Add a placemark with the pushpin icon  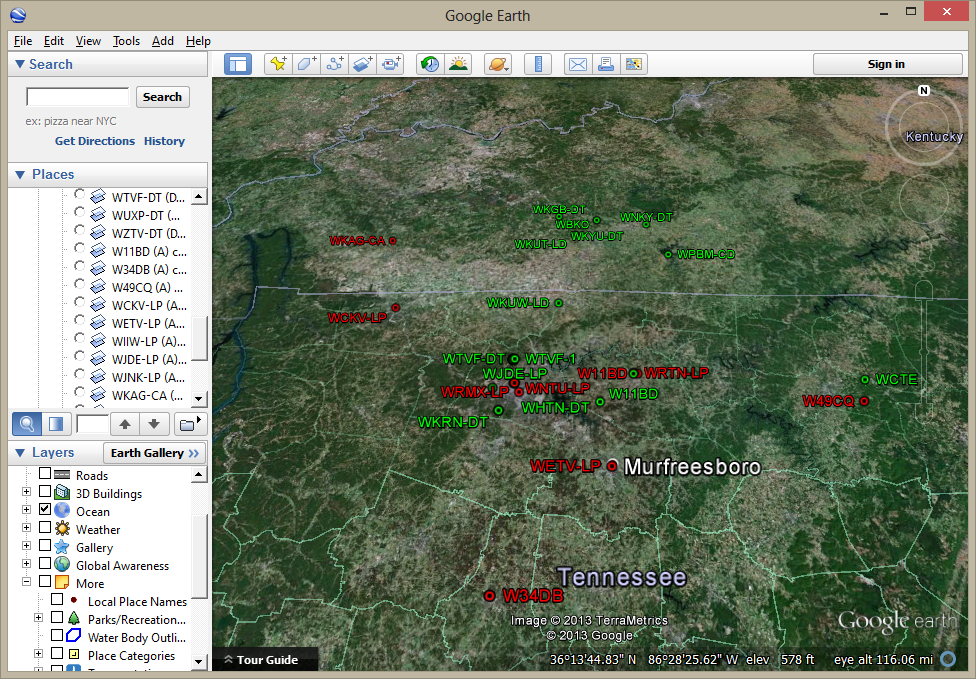pos(278,64)
